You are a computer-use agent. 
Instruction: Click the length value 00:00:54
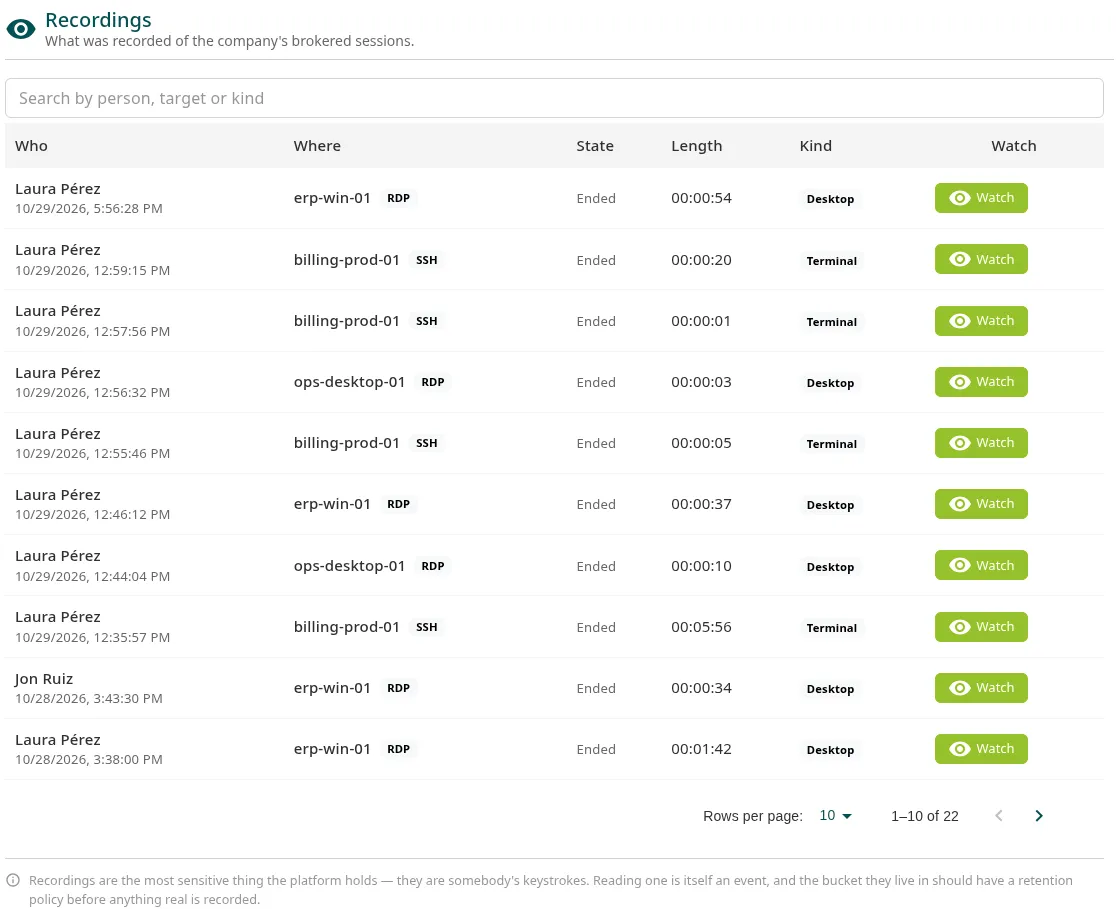click(701, 198)
